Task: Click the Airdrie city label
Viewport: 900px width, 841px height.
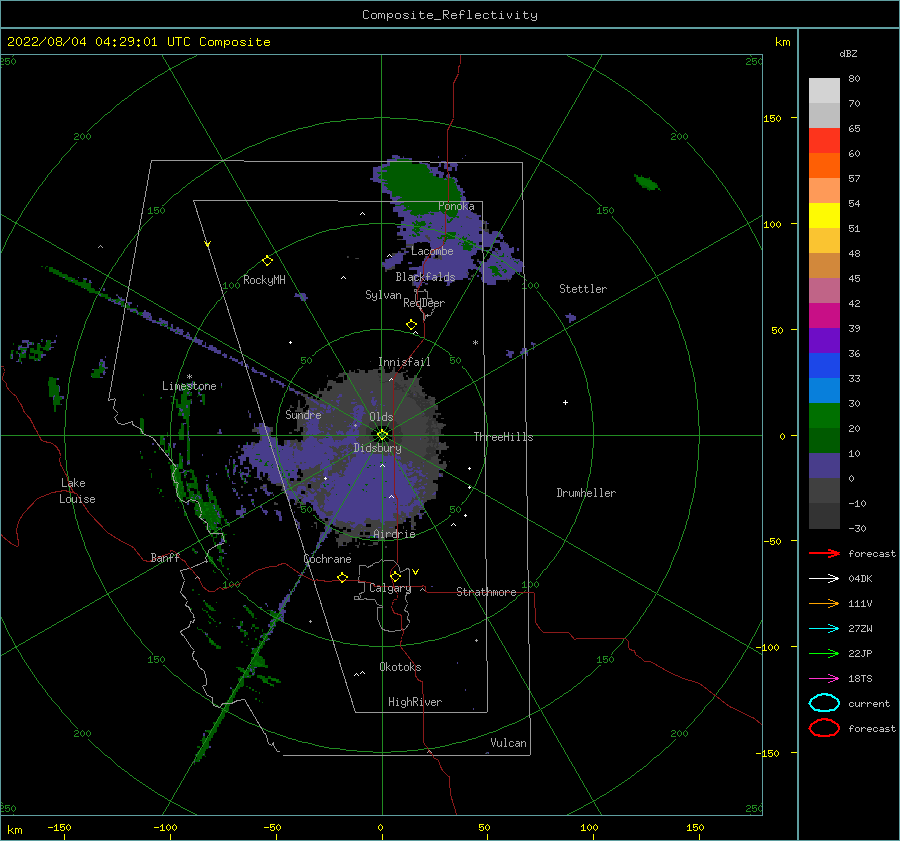Action: (x=394, y=534)
